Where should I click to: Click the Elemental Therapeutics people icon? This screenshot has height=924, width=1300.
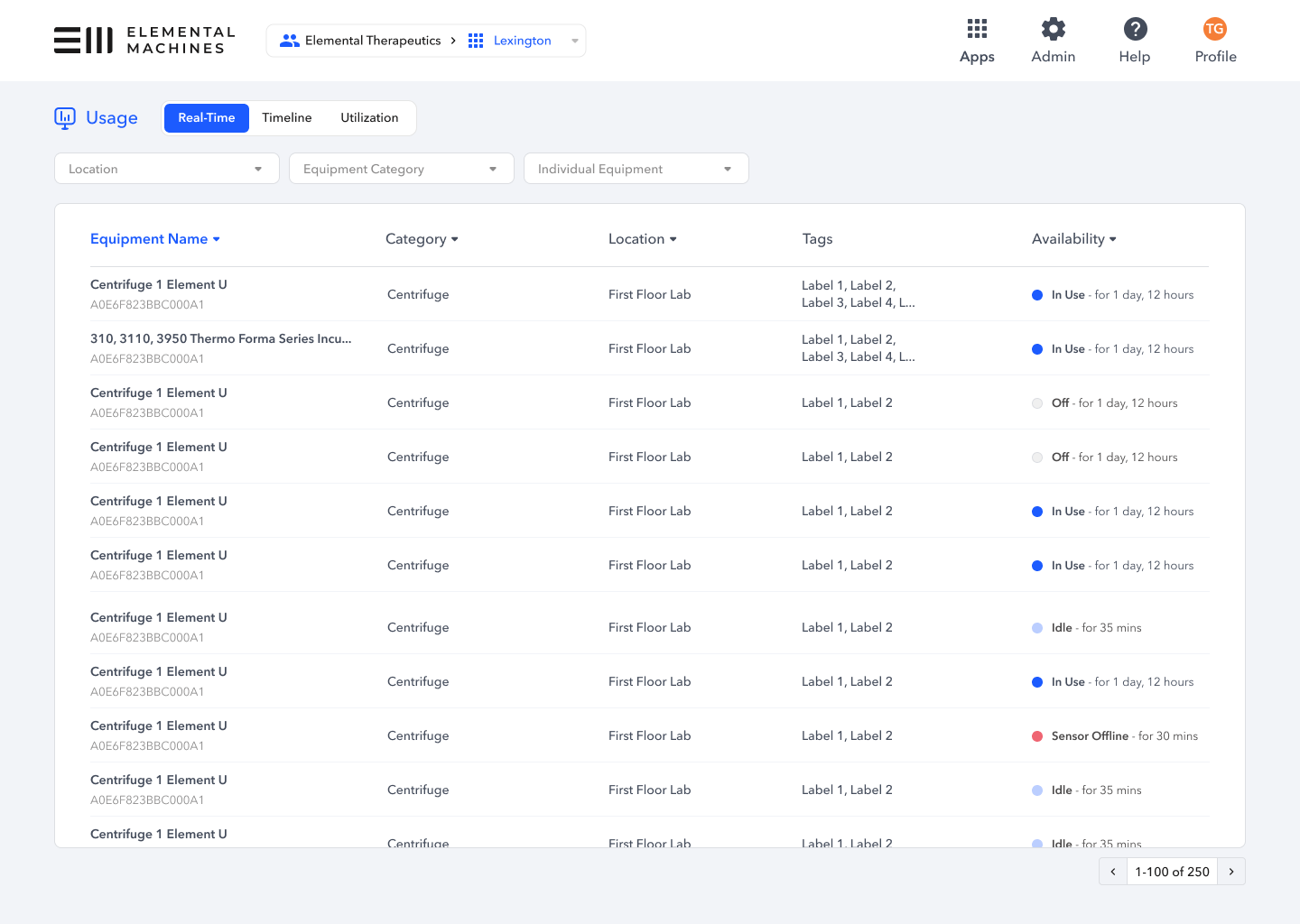pos(289,41)
